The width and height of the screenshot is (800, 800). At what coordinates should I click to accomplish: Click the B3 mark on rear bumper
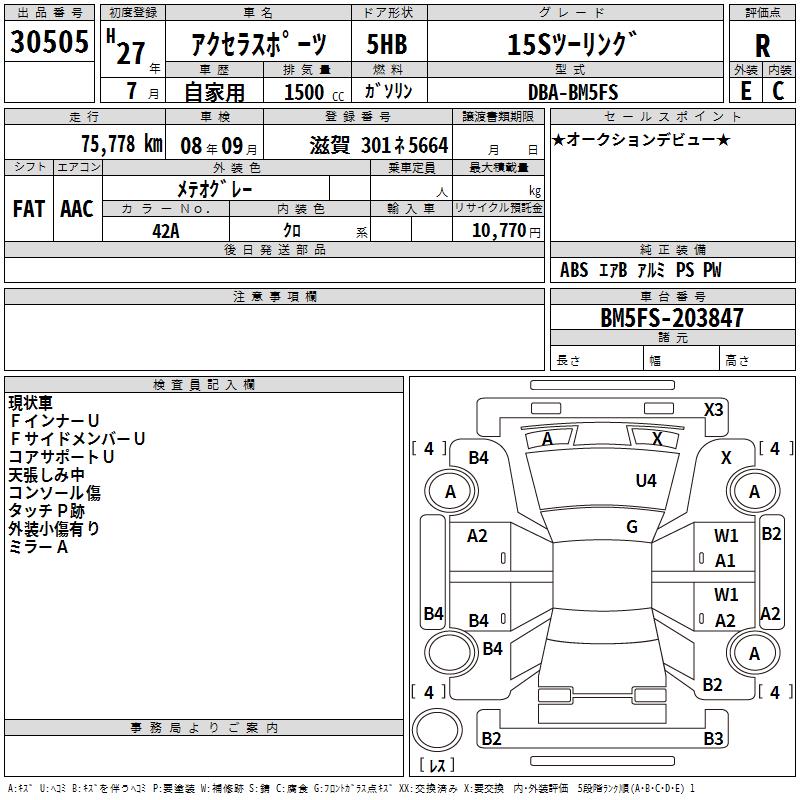[713, 738]
